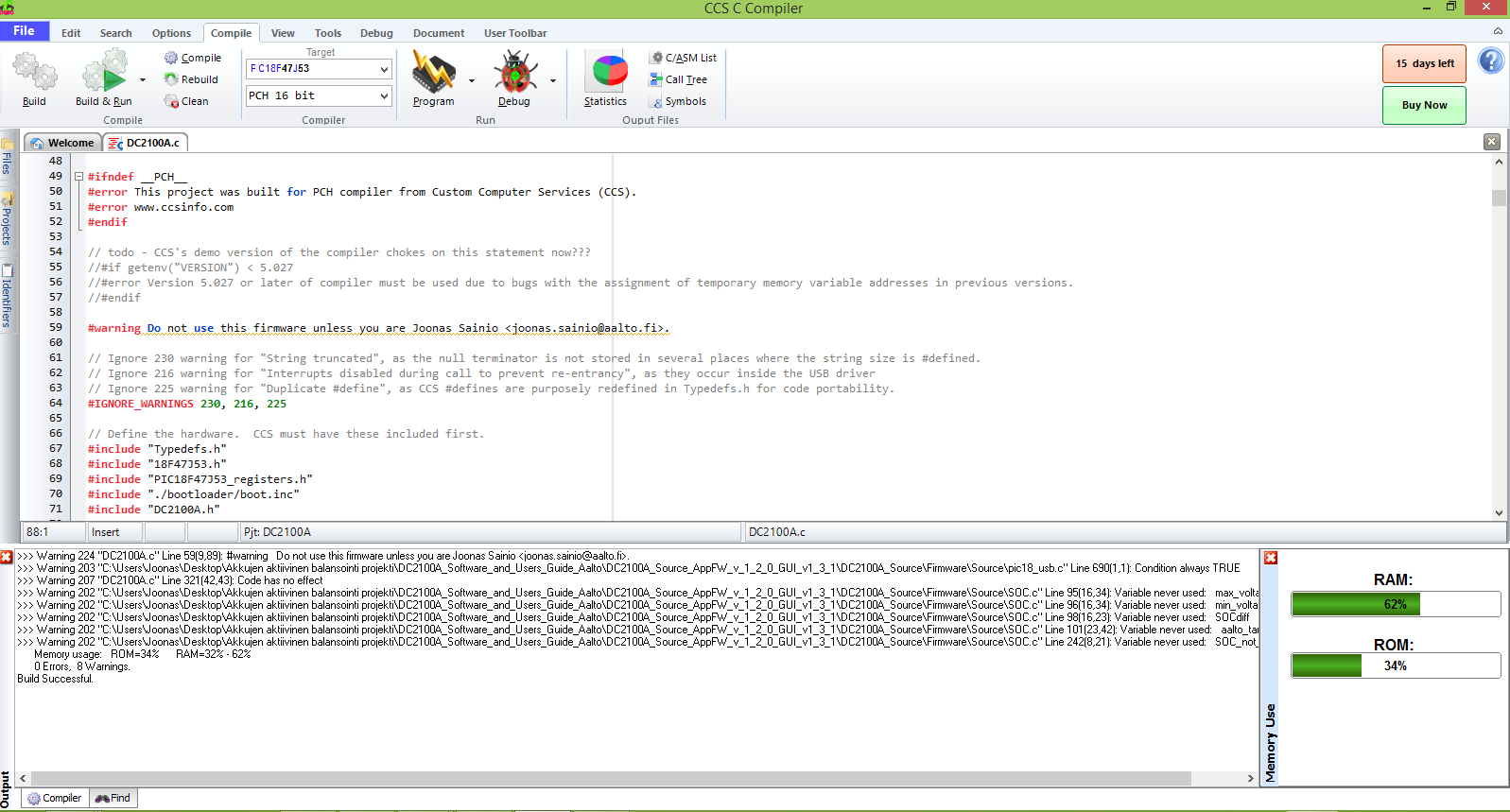Image resolution: width=1510 pixels, height=812 pixels.
Task: Click the output scroll right arrow
Action: [x=1250, y=778]
